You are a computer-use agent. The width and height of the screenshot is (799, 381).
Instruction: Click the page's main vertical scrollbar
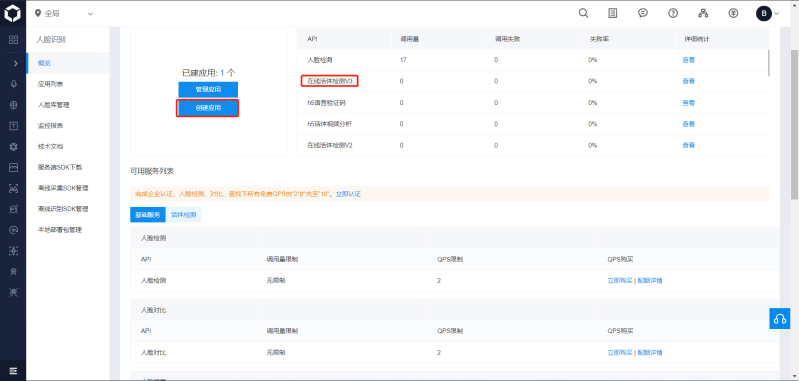794,125
